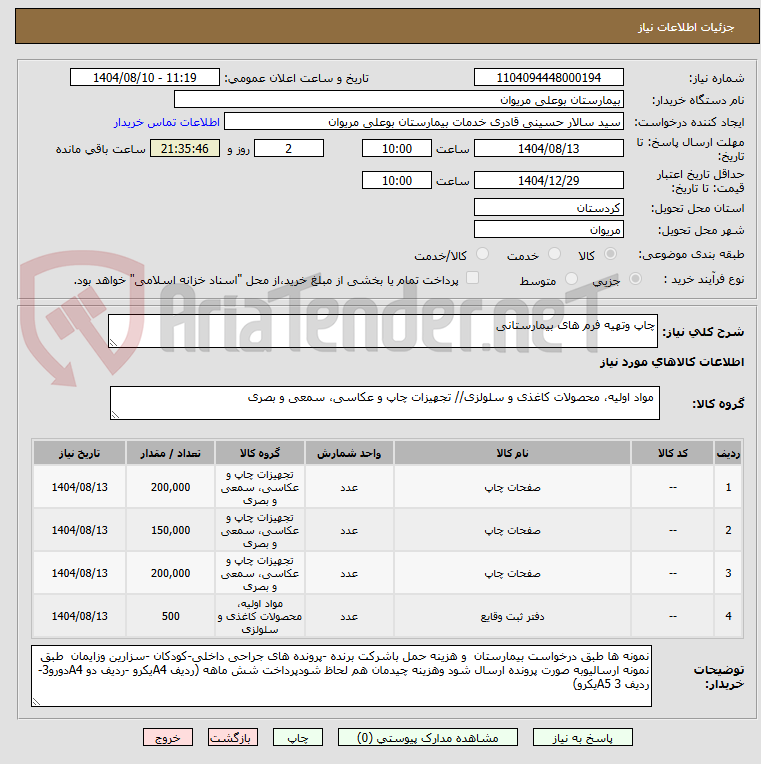
Task: Click 'دفتر ثبت وقایع' item name
Action: coord(513,616)
